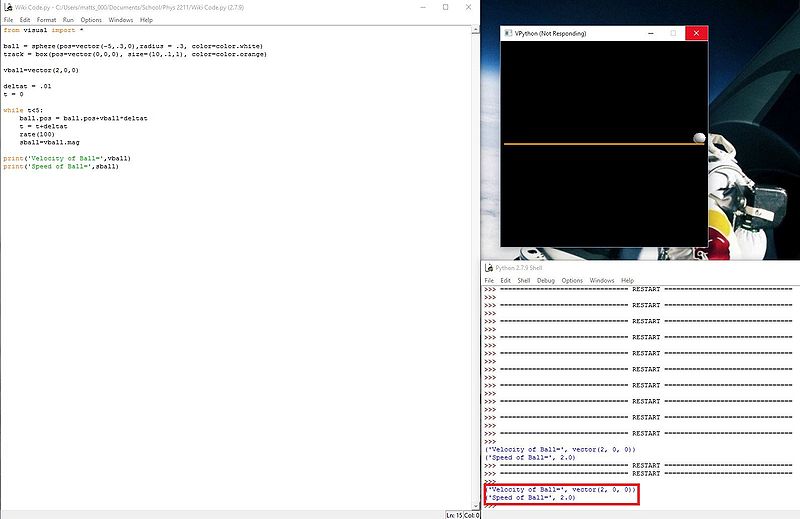The image size is (800, 519).
Task: Click the 'while t<5:' line in the editor
Action: 20,110
